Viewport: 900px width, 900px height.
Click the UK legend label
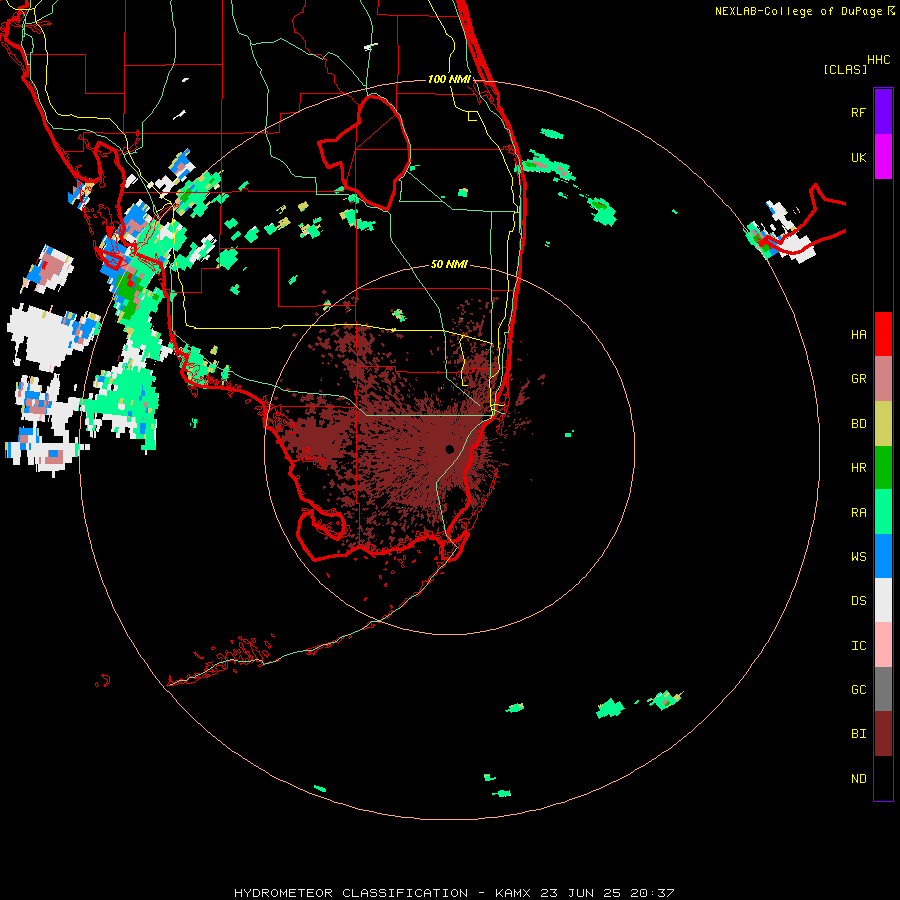(858, 157)
